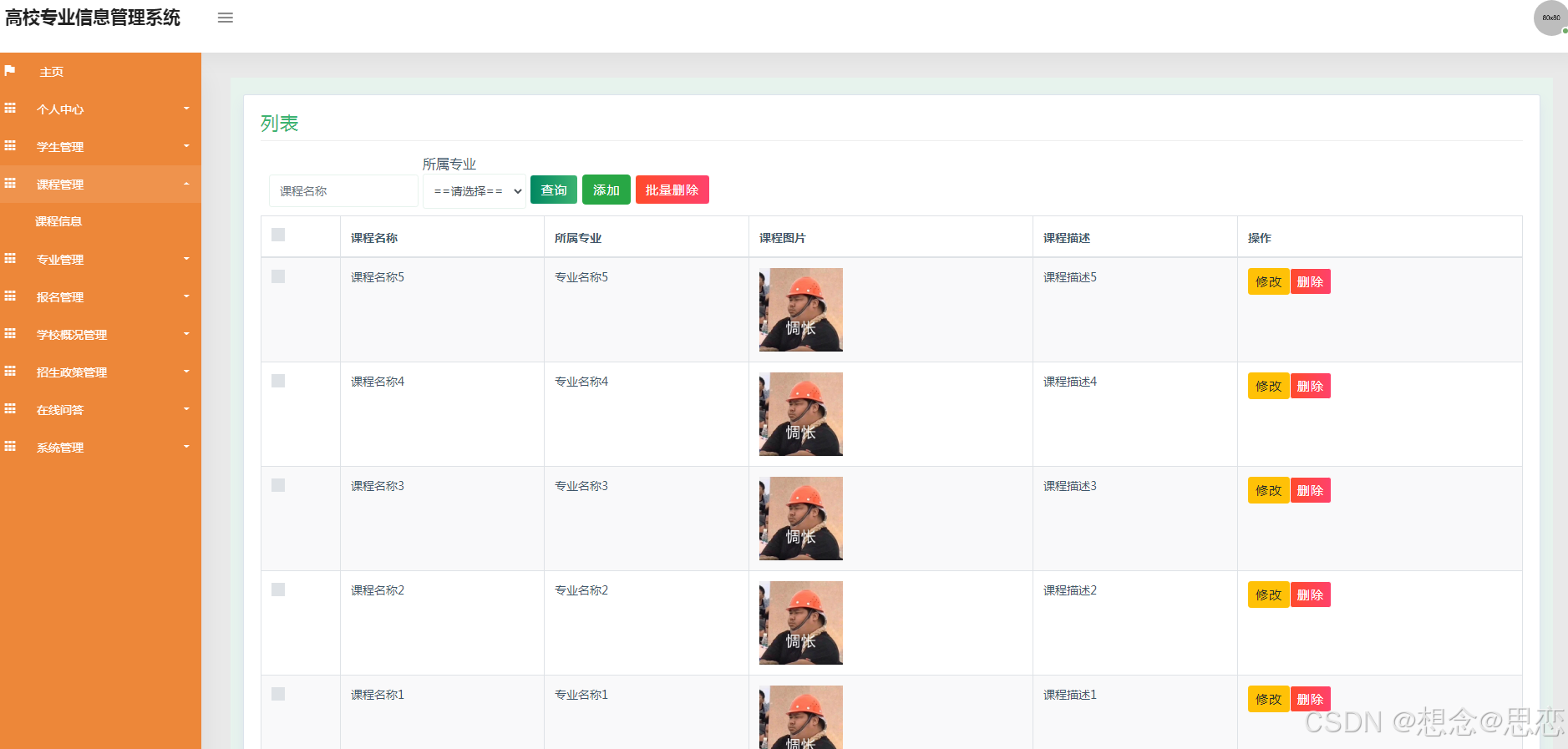Expand the 学校概况管理 menu arrow
Image resolution: width=1568 pixels, height=749 pixels.
tap(186, 334)
